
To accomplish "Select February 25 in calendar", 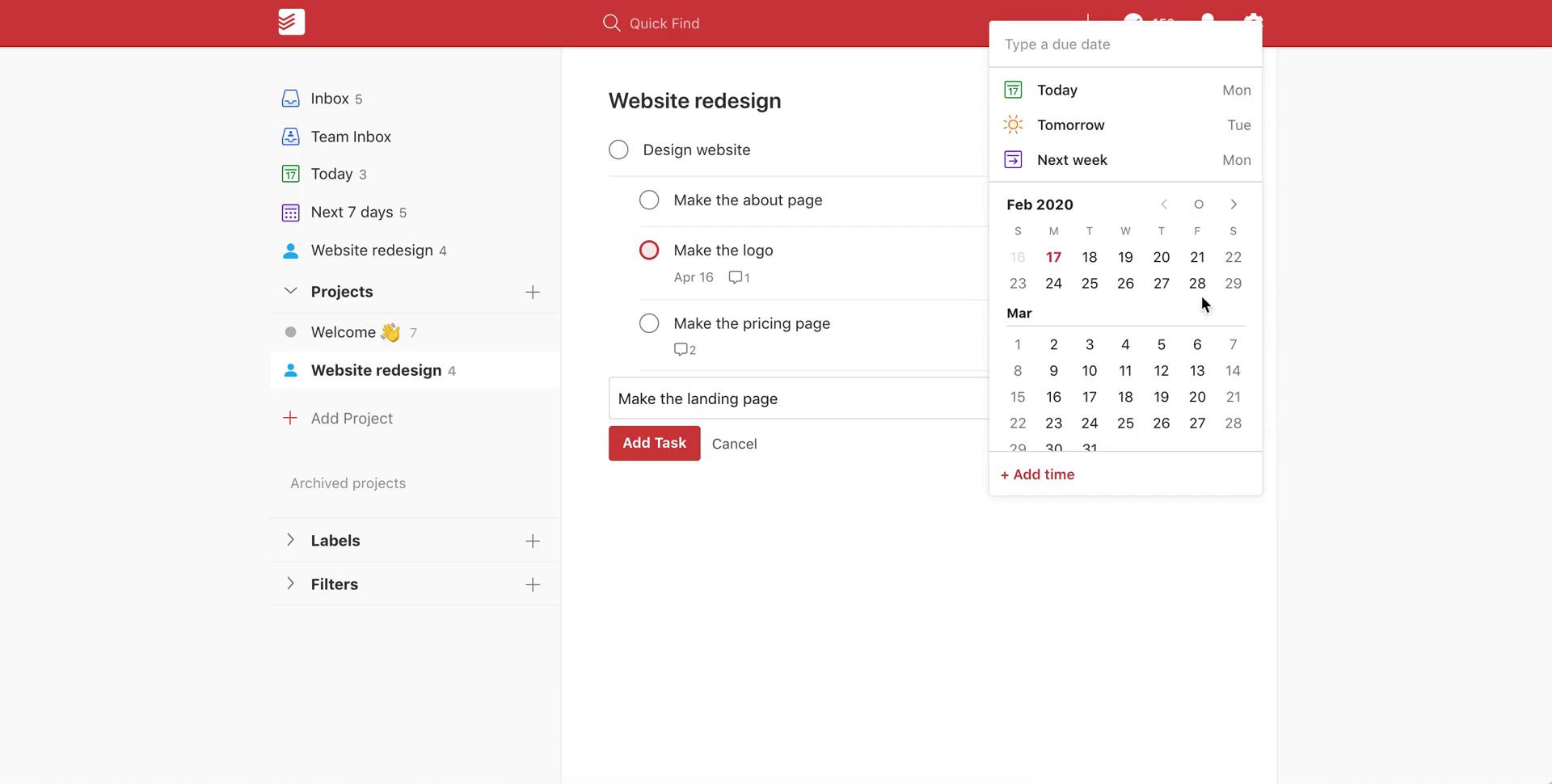I will tap(1090, 283).
